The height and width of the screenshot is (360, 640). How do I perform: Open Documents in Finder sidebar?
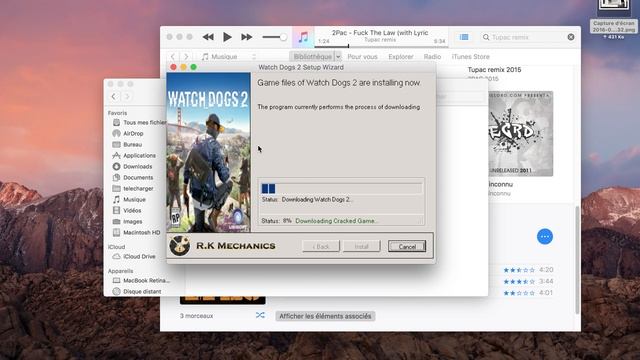pyautogui.click(x=133, y=178)
